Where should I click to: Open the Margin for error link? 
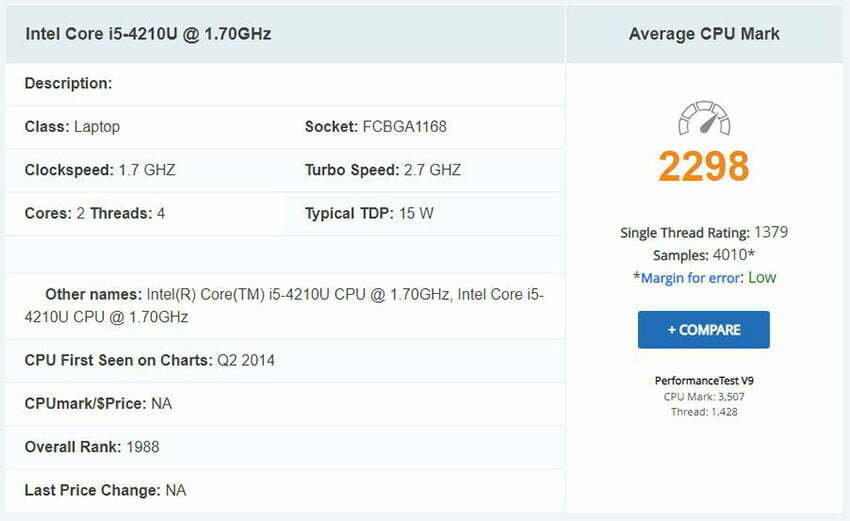691,278
